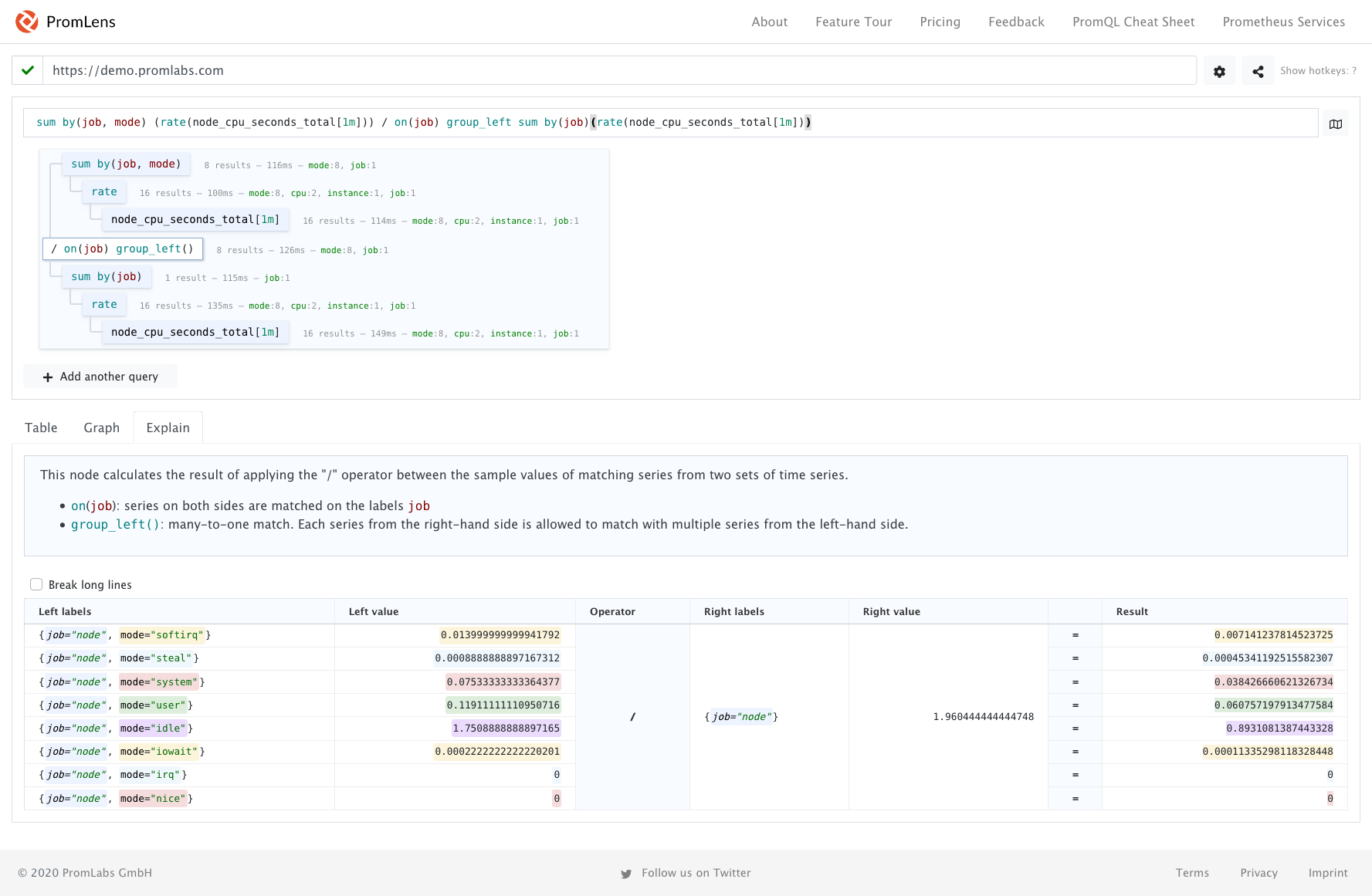Select the last node_cpu_seconds_total[1m] node

(195, 333)
